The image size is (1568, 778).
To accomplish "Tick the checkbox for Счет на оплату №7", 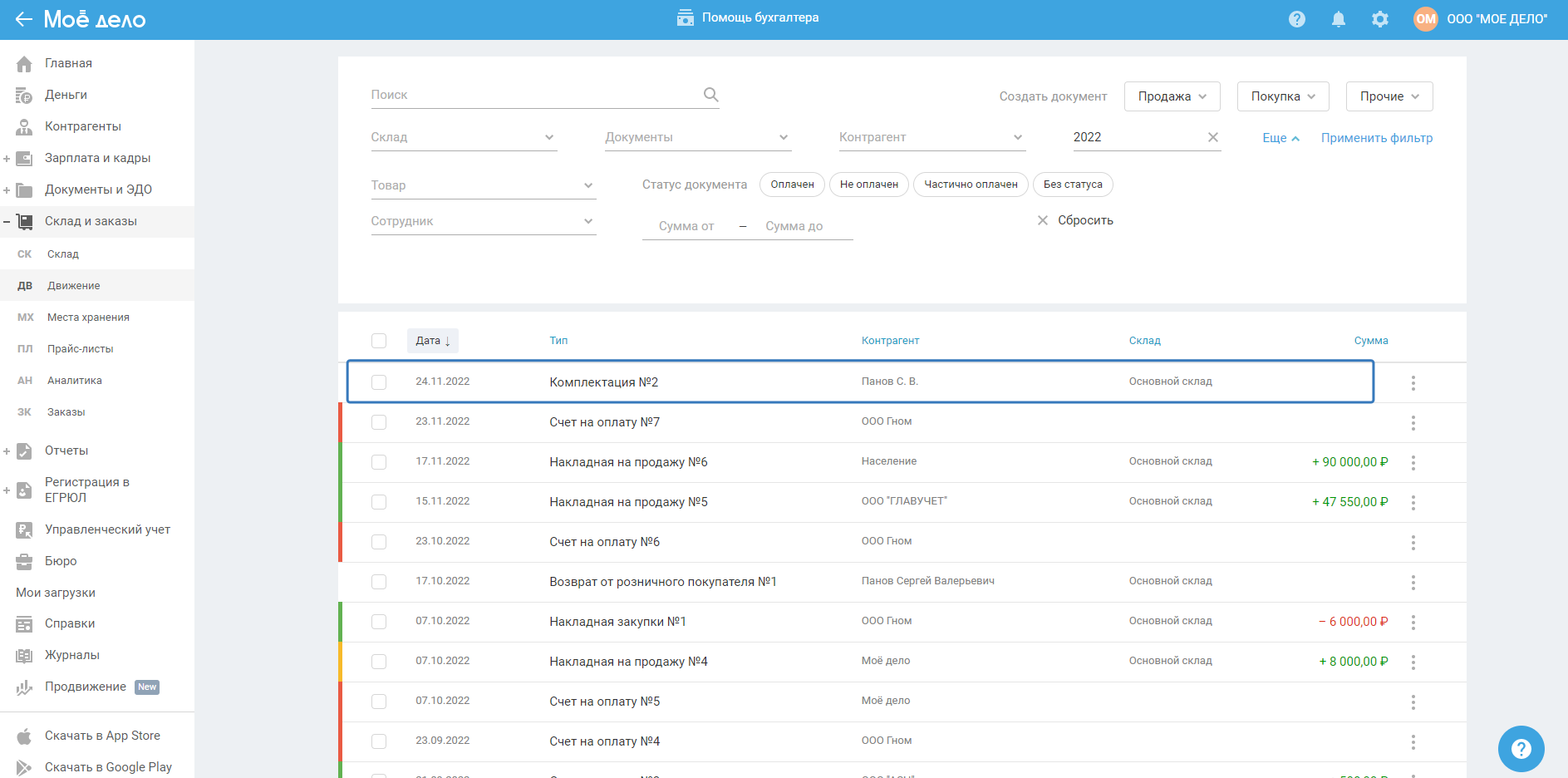I will pyautogui.click(x=379, y=422).
